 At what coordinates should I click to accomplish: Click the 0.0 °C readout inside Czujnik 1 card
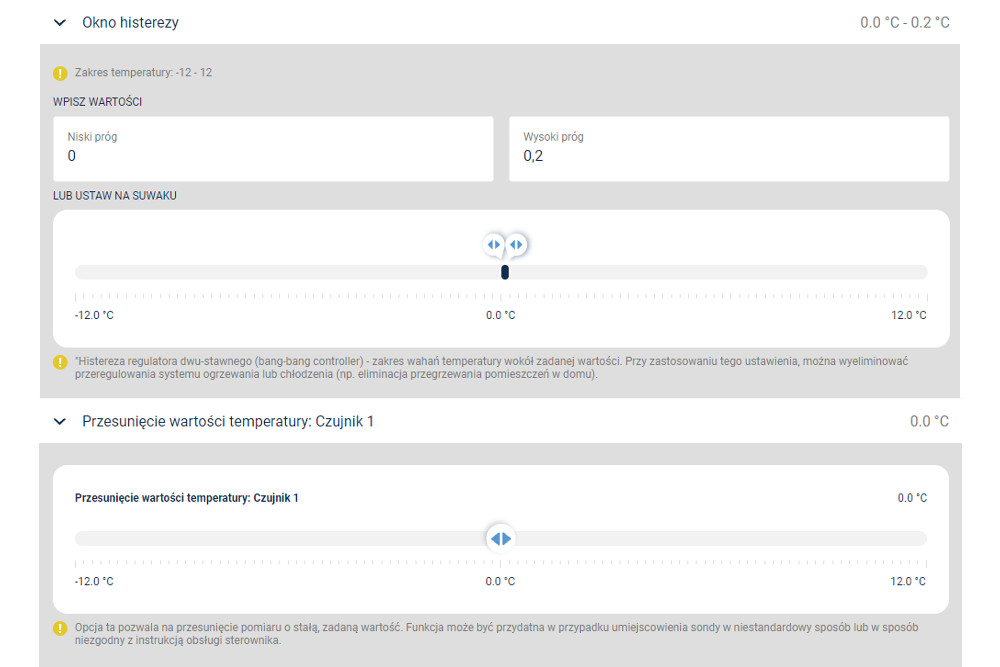coord(912,498)
